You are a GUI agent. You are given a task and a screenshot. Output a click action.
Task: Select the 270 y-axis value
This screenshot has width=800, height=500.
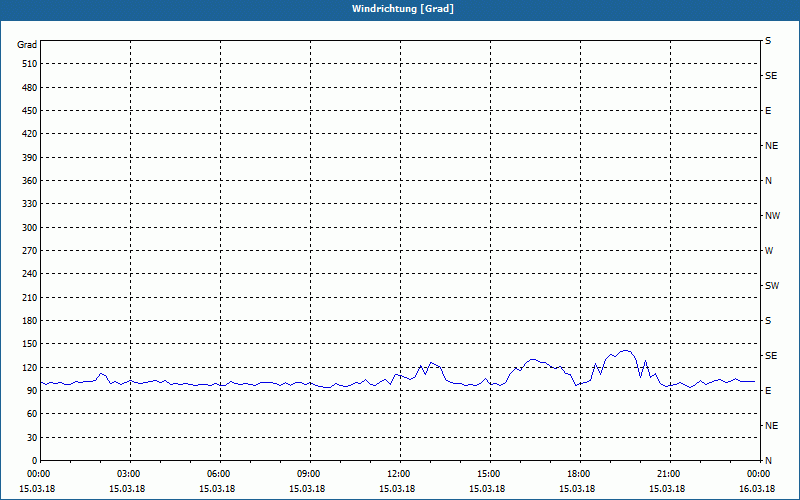click(30, 251)
